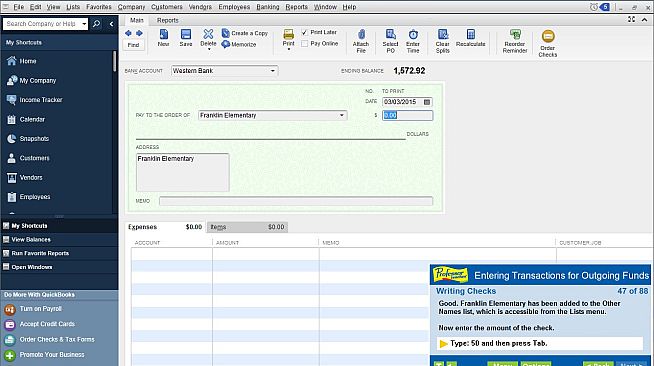Screen dimensions: 654x366
Task: Open Select PO
Action: (x=390, y=41)
